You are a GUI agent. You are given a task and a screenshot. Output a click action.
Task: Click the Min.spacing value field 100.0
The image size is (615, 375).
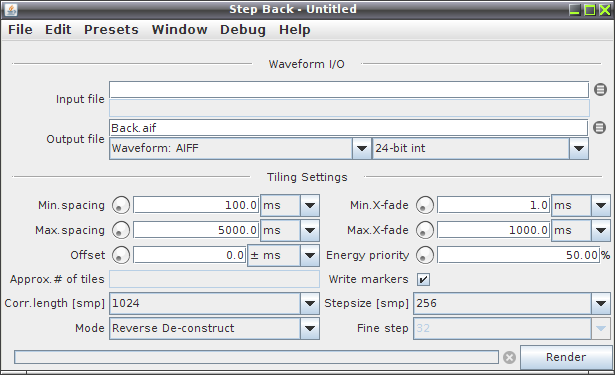(196, 205)
